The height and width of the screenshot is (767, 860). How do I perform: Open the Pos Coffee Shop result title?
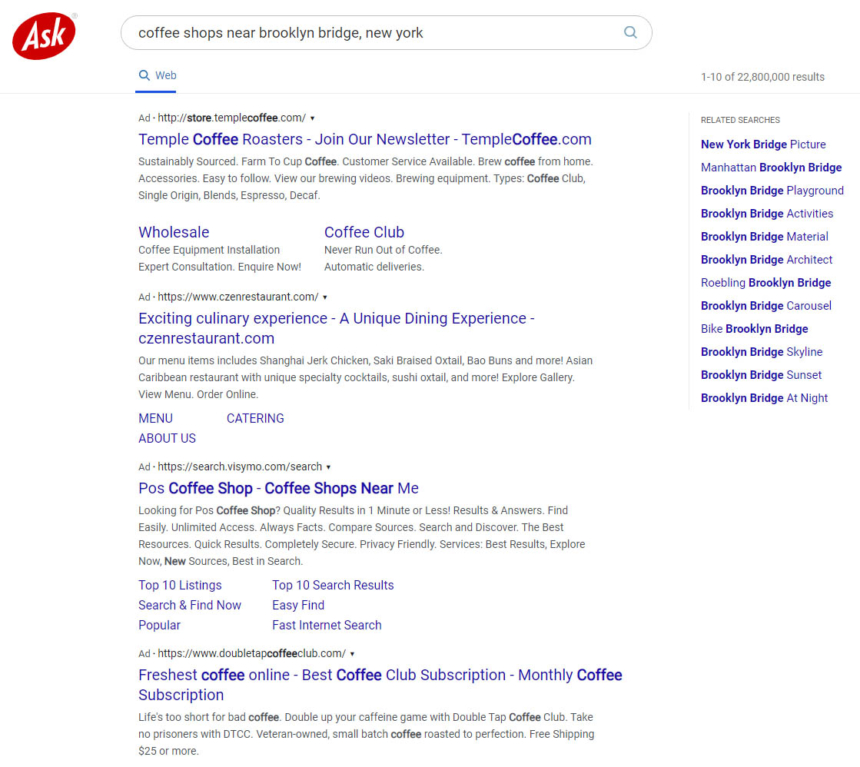pyautogui.click(x=278, y=488)
